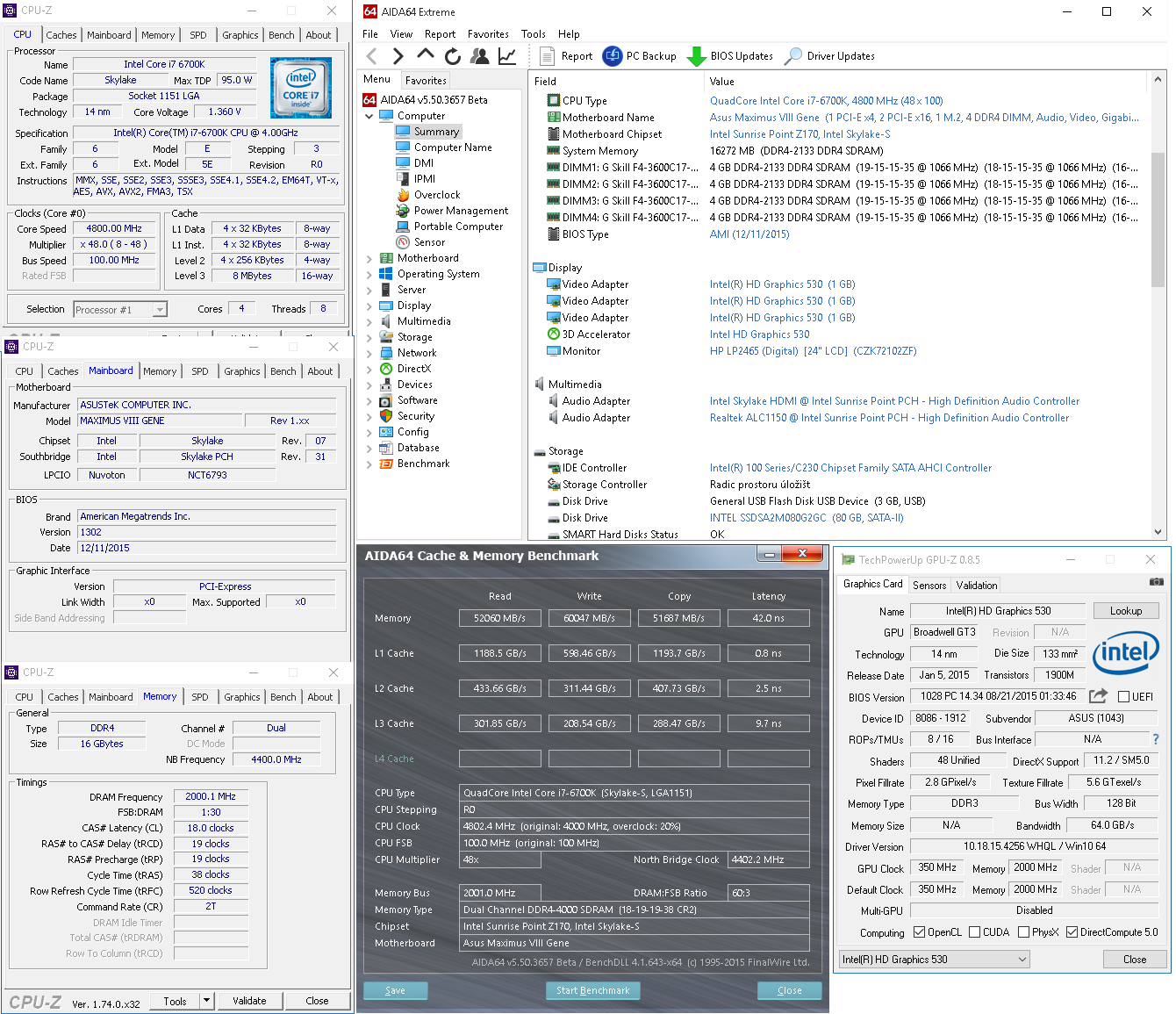Image resolution: width=1176 pixels, height=1014 pixels.
Task: Launch PC Backup from AIDA64 toolbar
Action: [x=613, y=56]
